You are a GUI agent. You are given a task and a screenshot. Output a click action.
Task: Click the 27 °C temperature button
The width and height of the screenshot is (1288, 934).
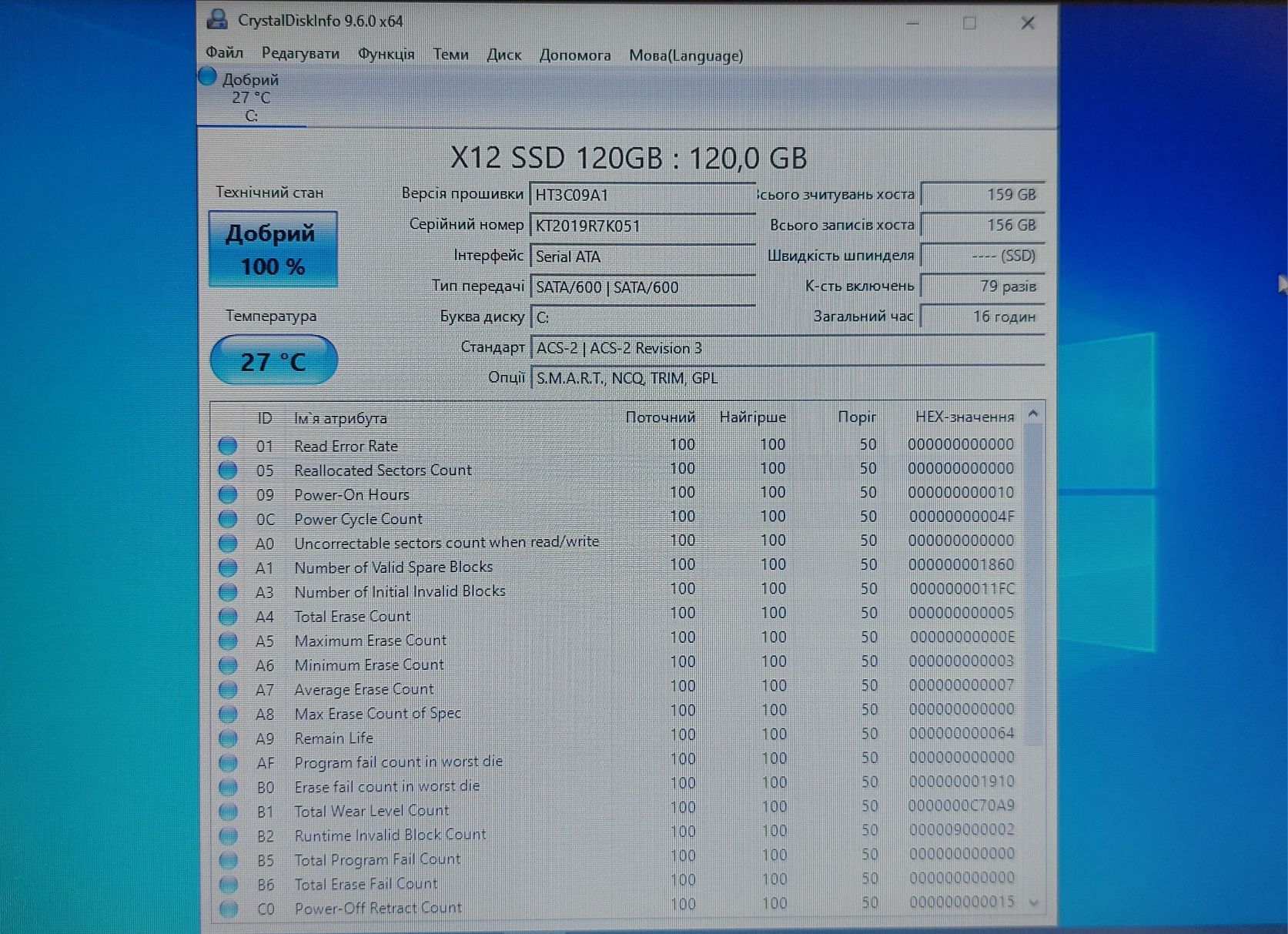click(x=273, y=360)
